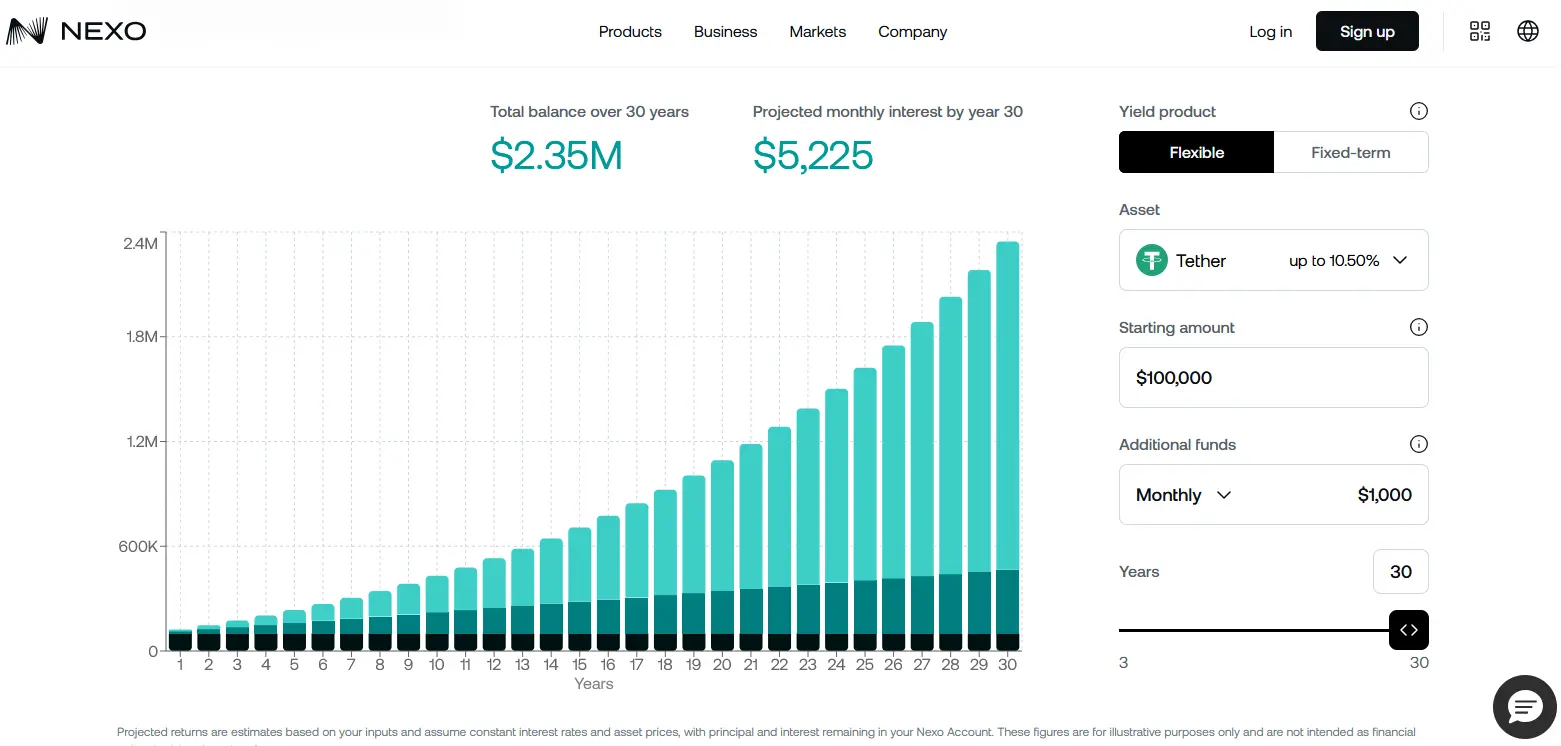Click the year 22 chart bar
The width and height of the screenshot is (1561, 746).
coord(779,539)
